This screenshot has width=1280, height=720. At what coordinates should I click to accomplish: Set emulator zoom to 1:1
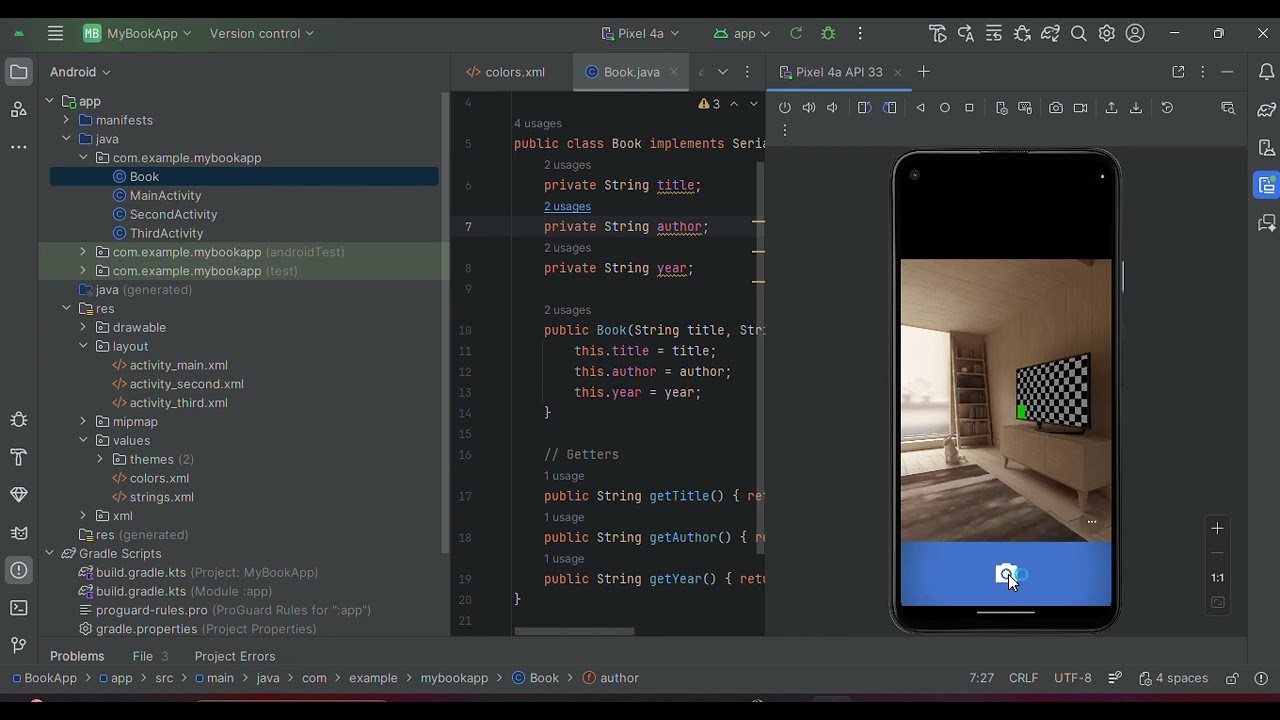pos(1217,577)
